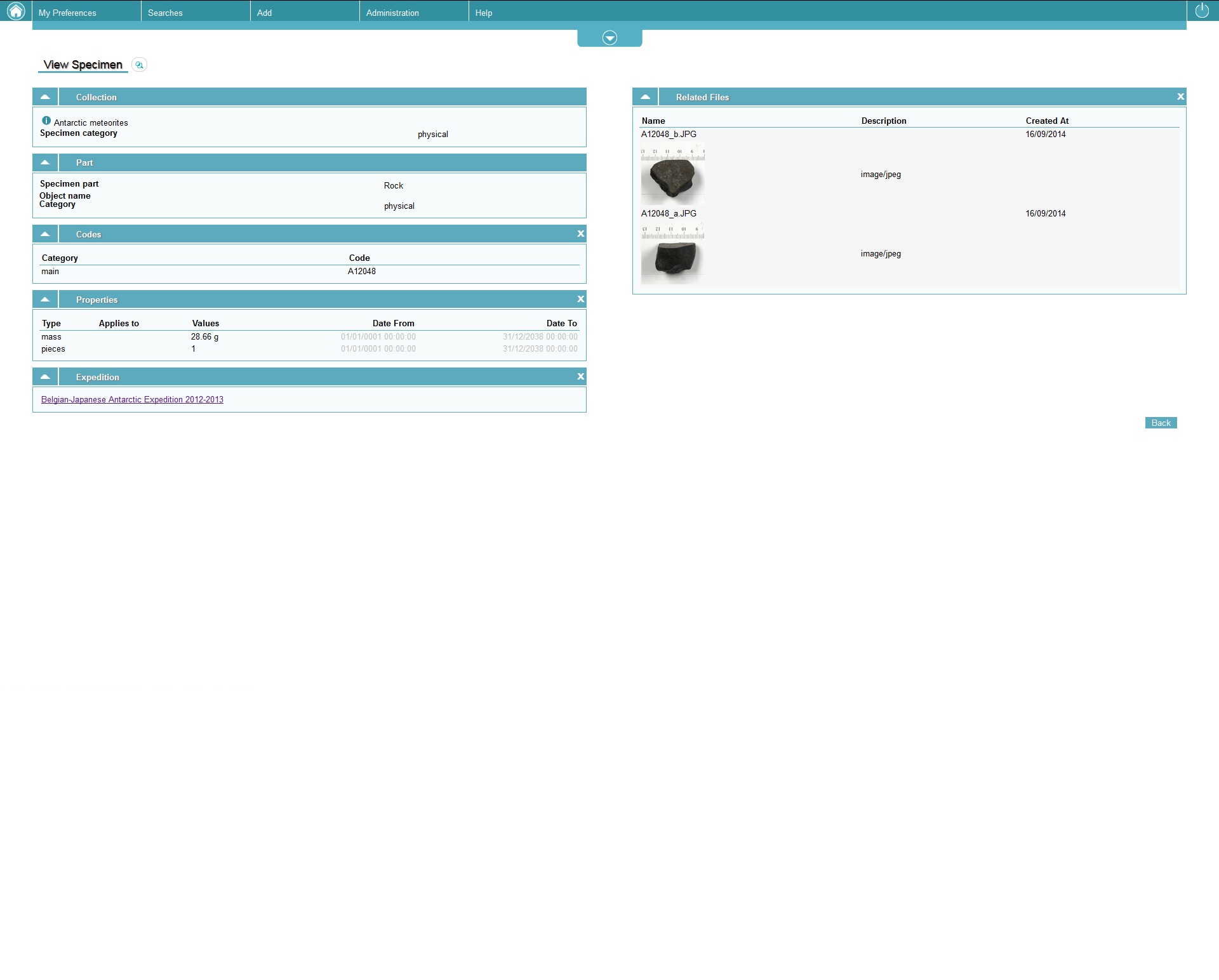This screenshot has height=980, width=1219.
Task: Close the Related Files widget
Action: tap(1180, 97)
